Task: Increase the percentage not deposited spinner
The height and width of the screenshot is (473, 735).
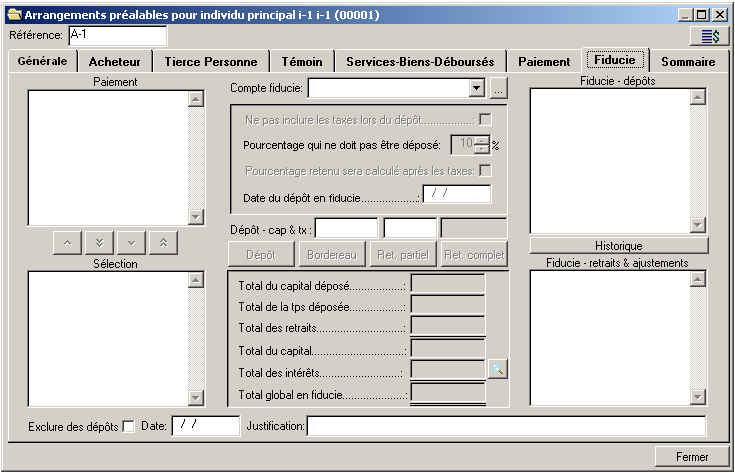Action: point(482,140)
